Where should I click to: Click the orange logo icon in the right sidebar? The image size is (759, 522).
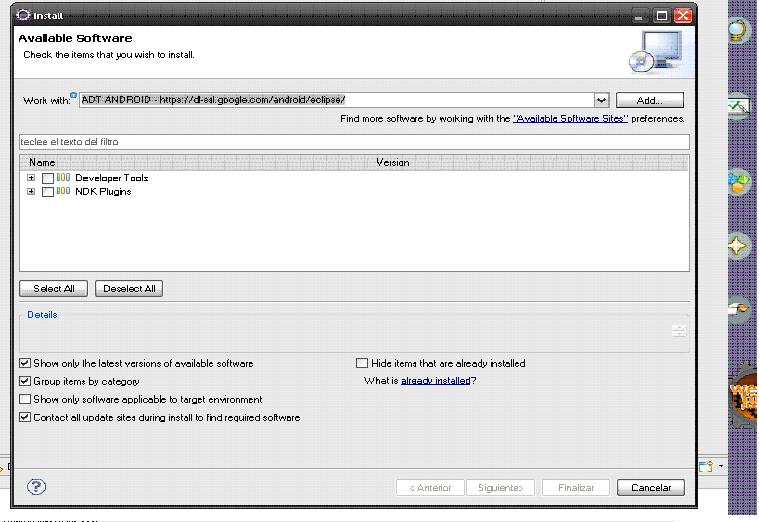(x=744, y=396)
